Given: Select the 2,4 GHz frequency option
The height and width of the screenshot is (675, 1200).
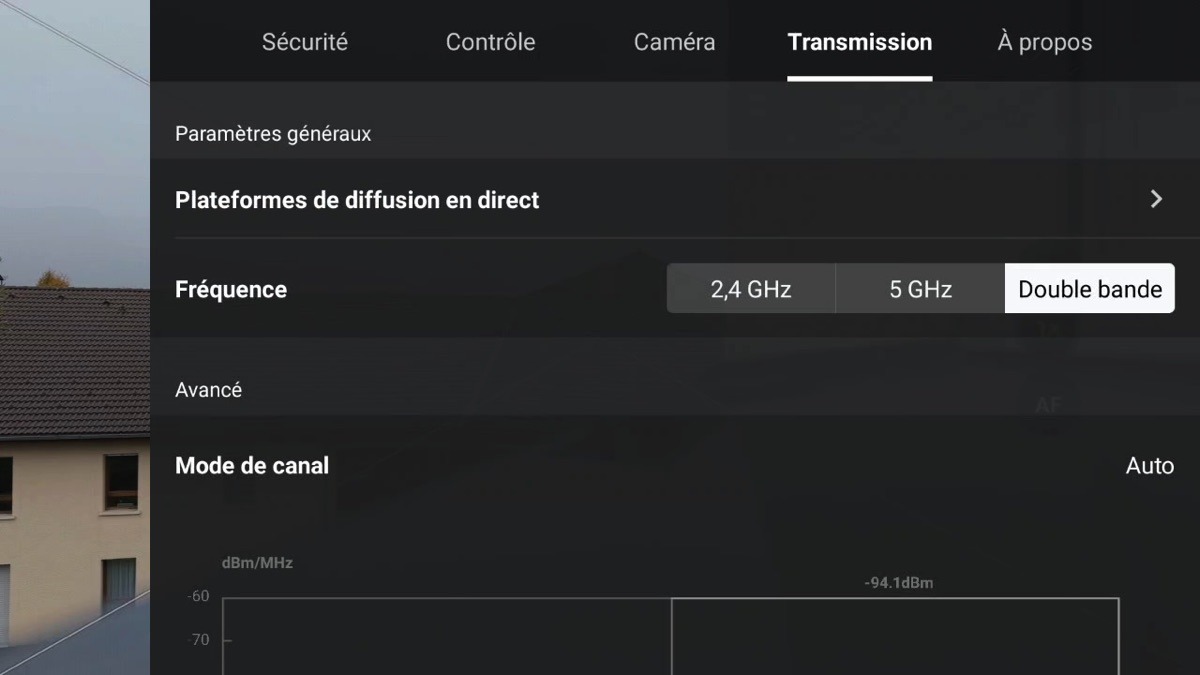Looking at the screenshot, I should click(x=751, y=289).
